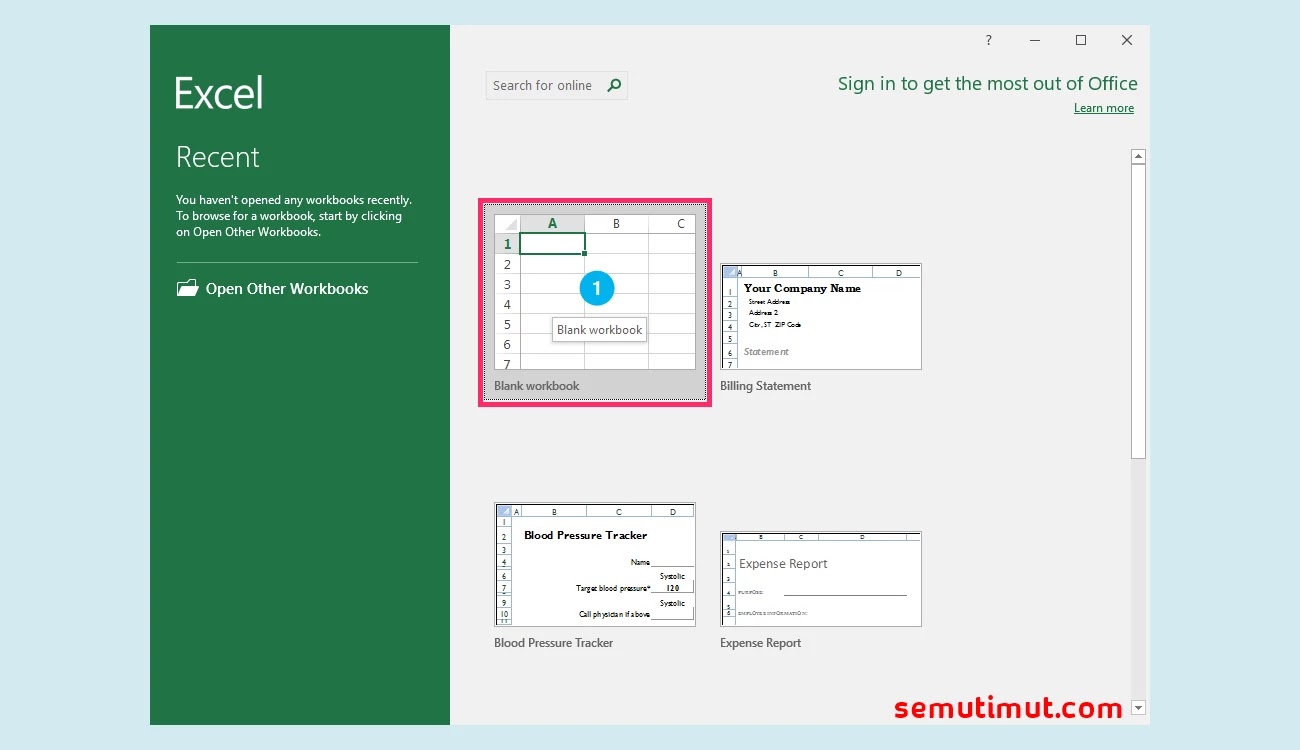
Task: Minimize the Excel start window
Action: coord(1034,40)
